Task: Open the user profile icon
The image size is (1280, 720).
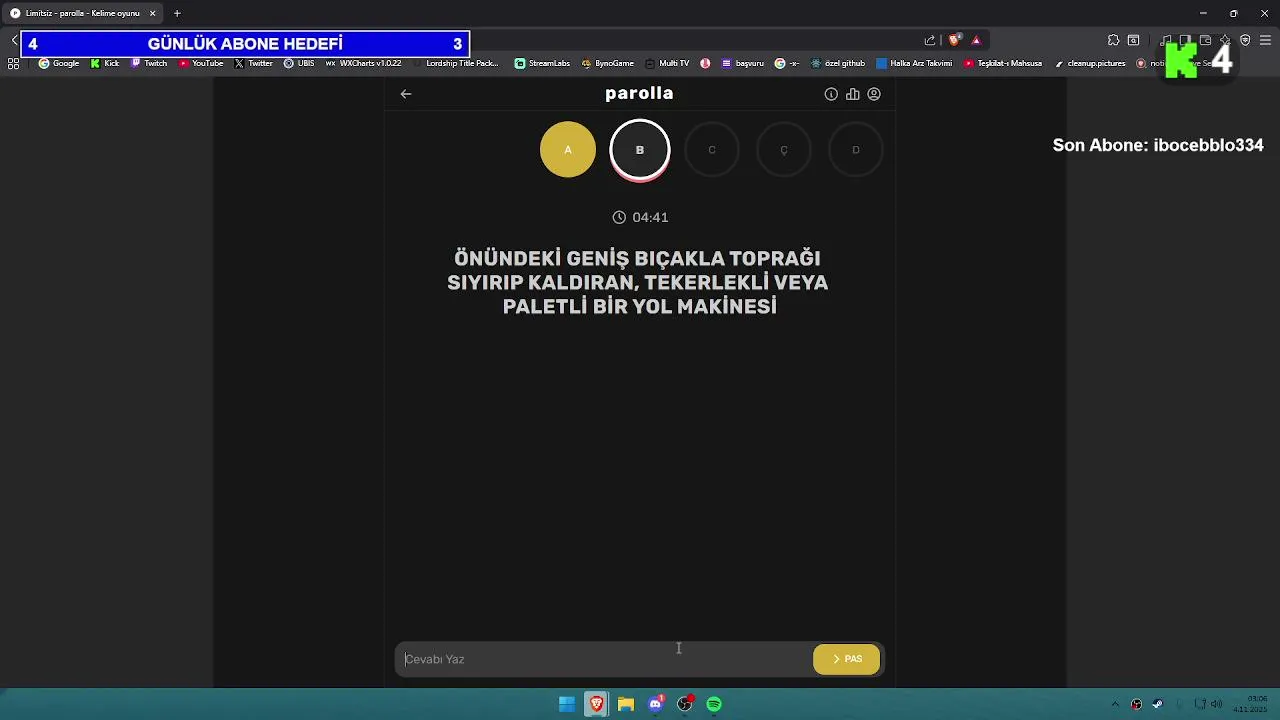Action: 874,94
